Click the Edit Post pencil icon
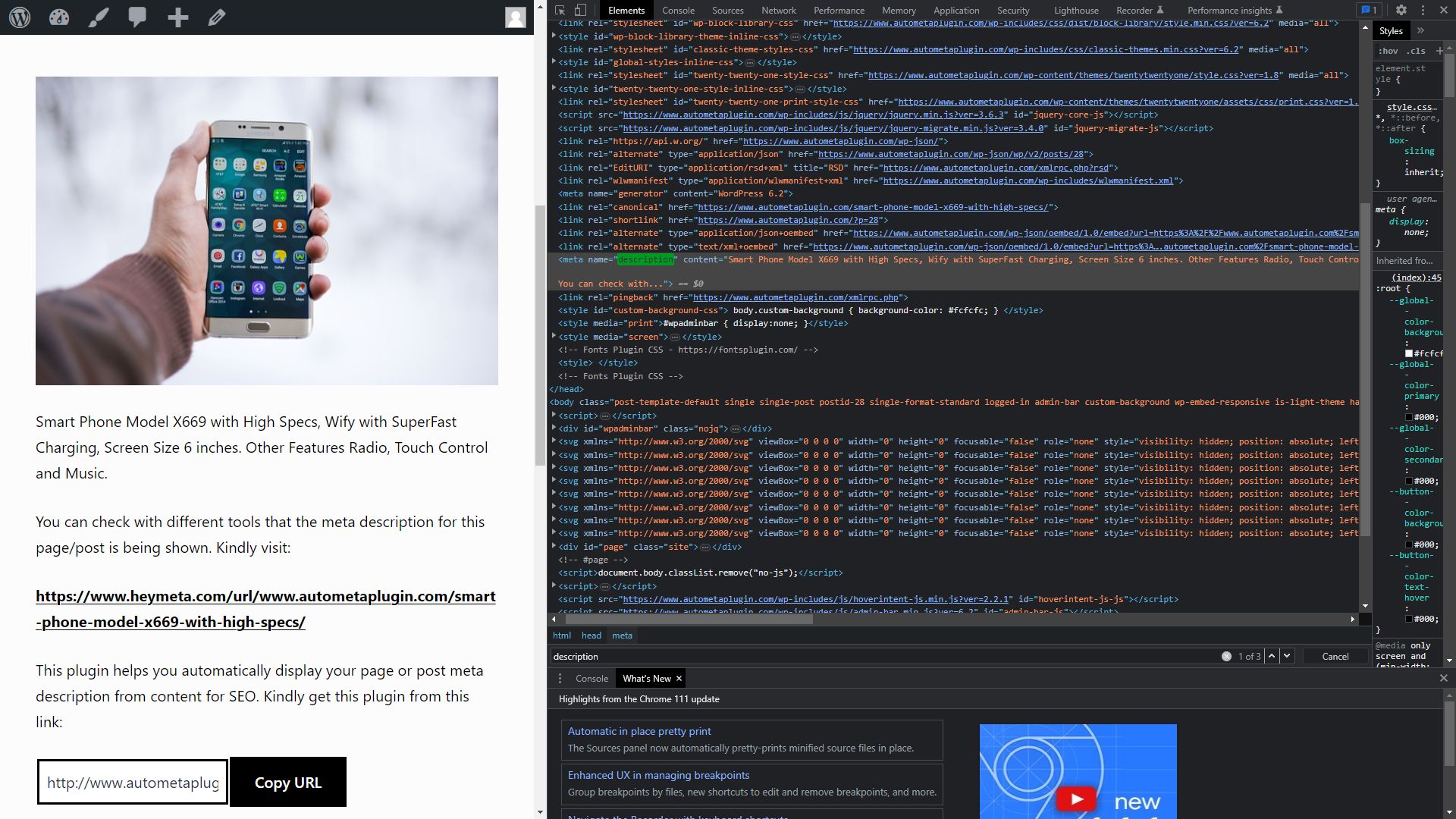 point(217,17)
